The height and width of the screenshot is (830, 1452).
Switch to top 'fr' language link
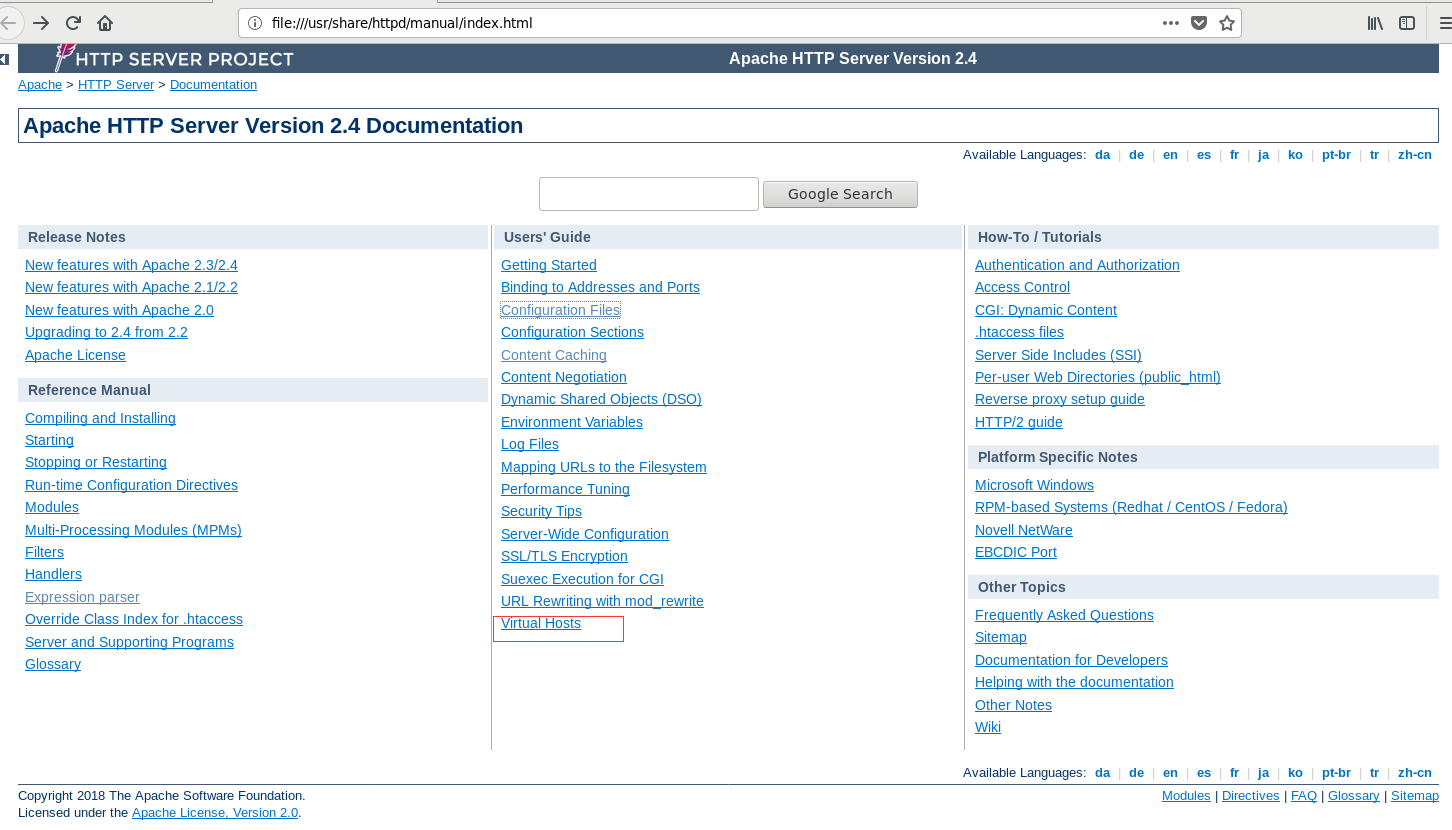click(1234, 155)
